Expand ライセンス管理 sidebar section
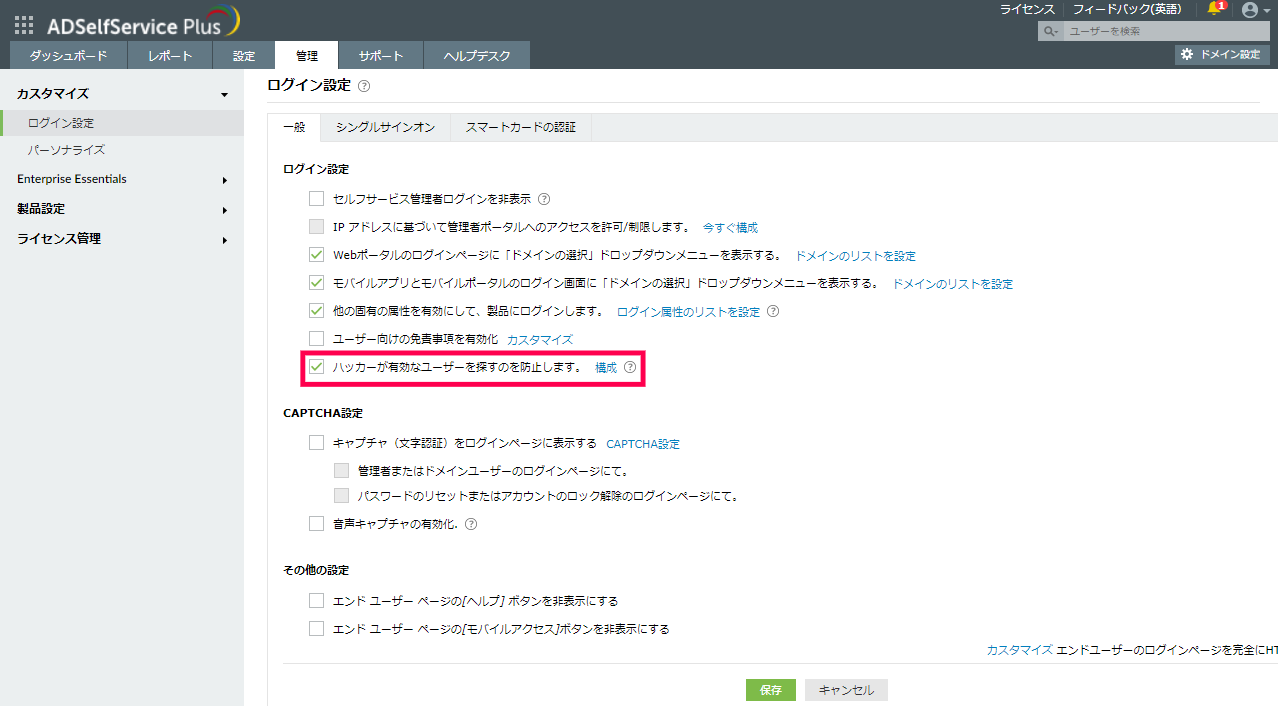 (x=225, y=240)
